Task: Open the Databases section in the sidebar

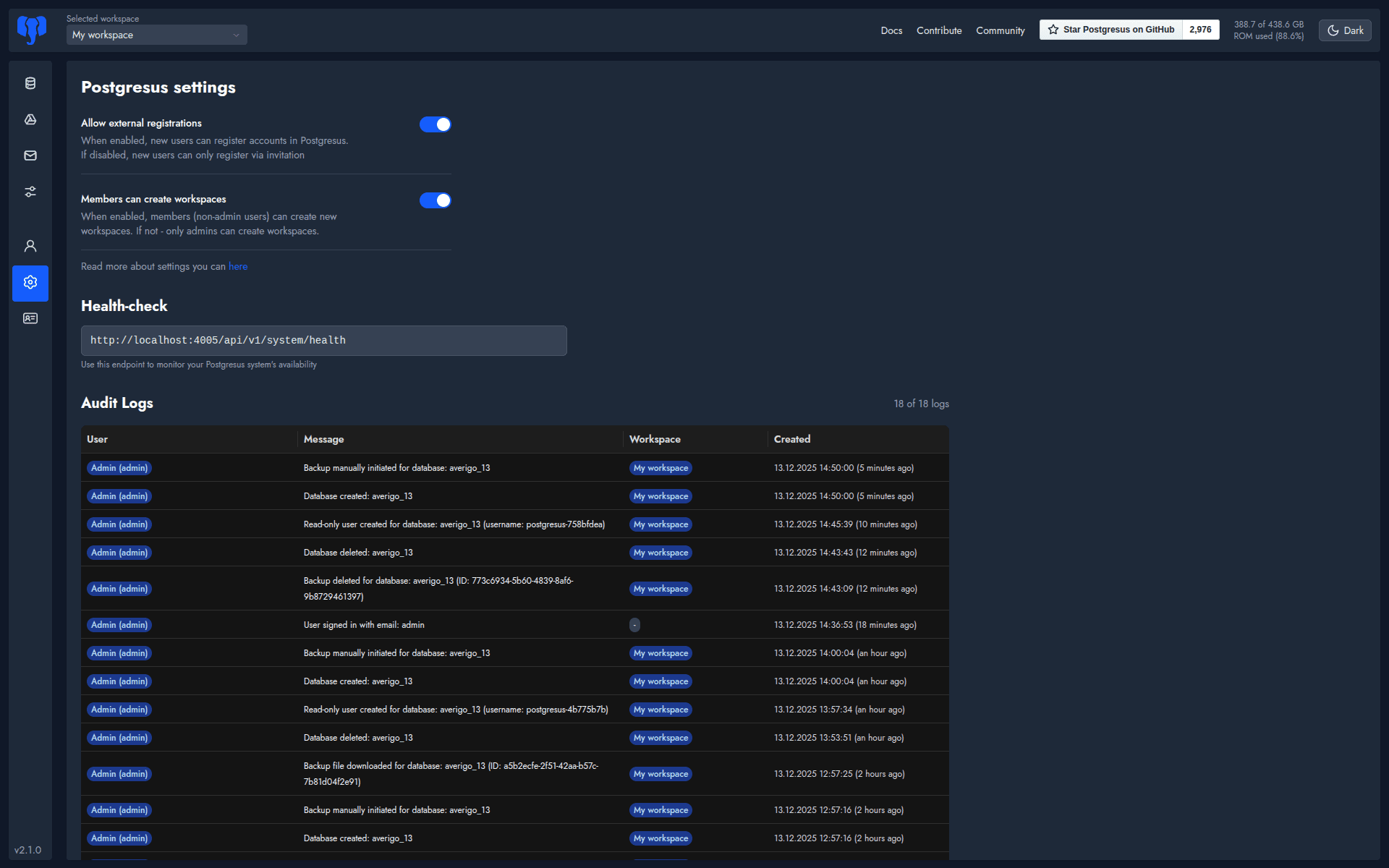Action: (30, 83)
